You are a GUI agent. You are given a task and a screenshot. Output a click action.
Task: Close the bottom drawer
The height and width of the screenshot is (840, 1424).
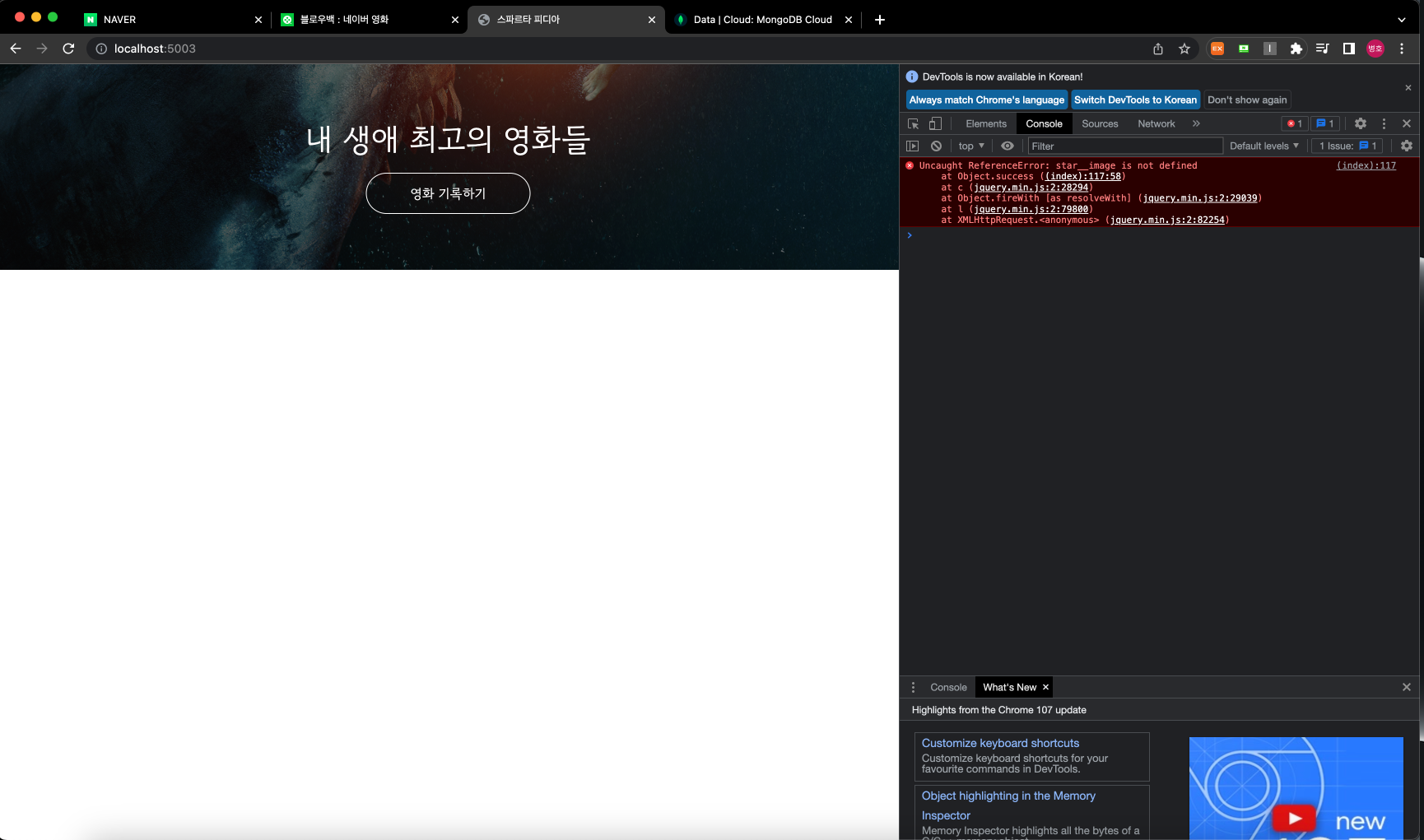coord(1407,687)
